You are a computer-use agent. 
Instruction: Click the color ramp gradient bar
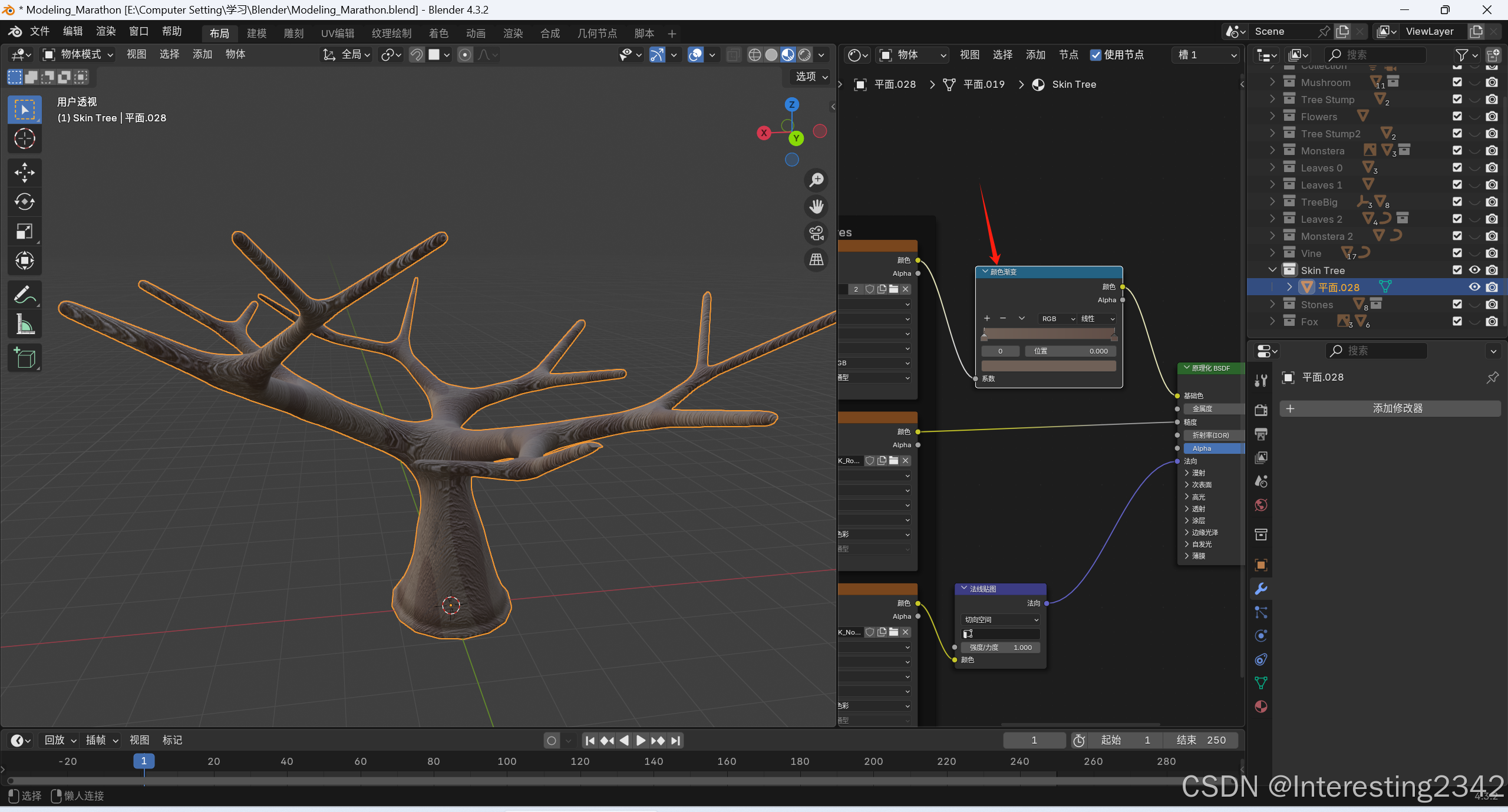point(1048,334)
